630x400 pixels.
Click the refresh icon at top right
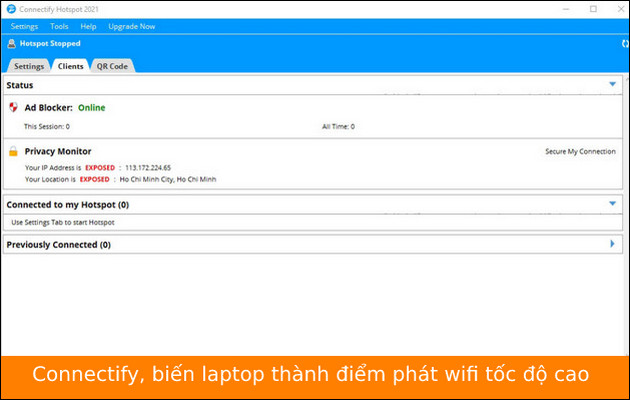pyautogui.click(x=624, y=44)
